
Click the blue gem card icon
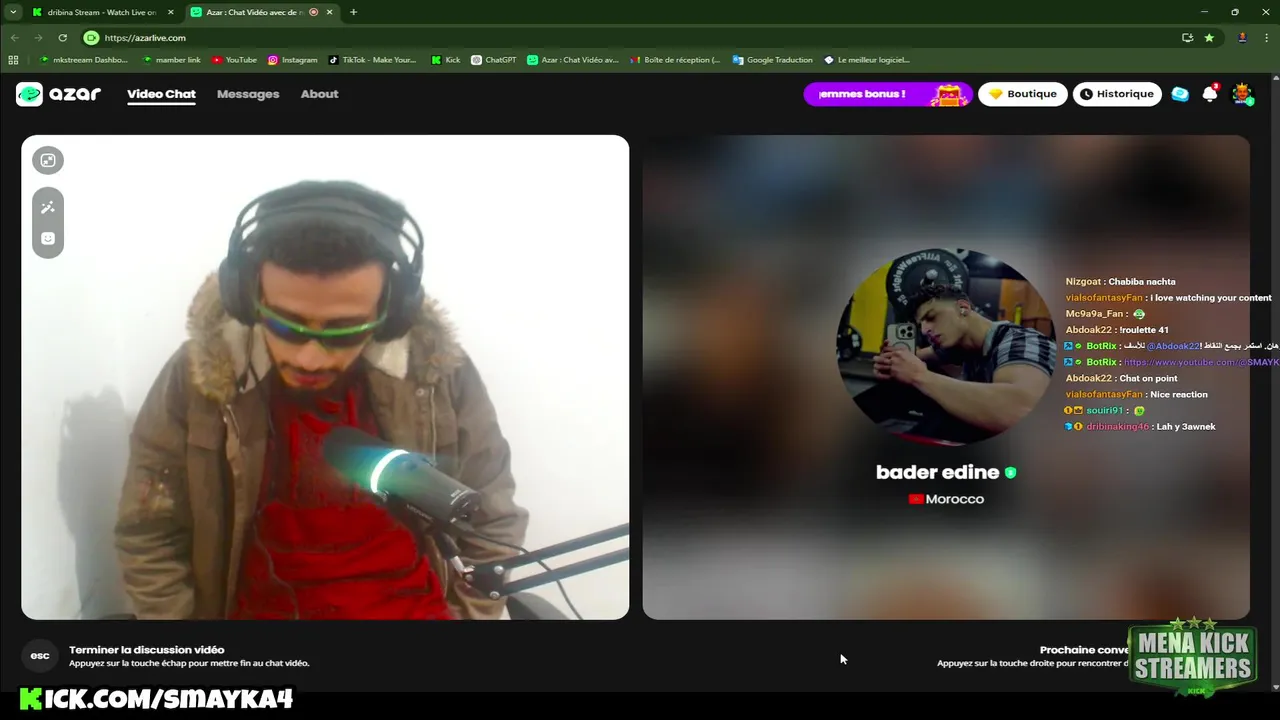1180,94
